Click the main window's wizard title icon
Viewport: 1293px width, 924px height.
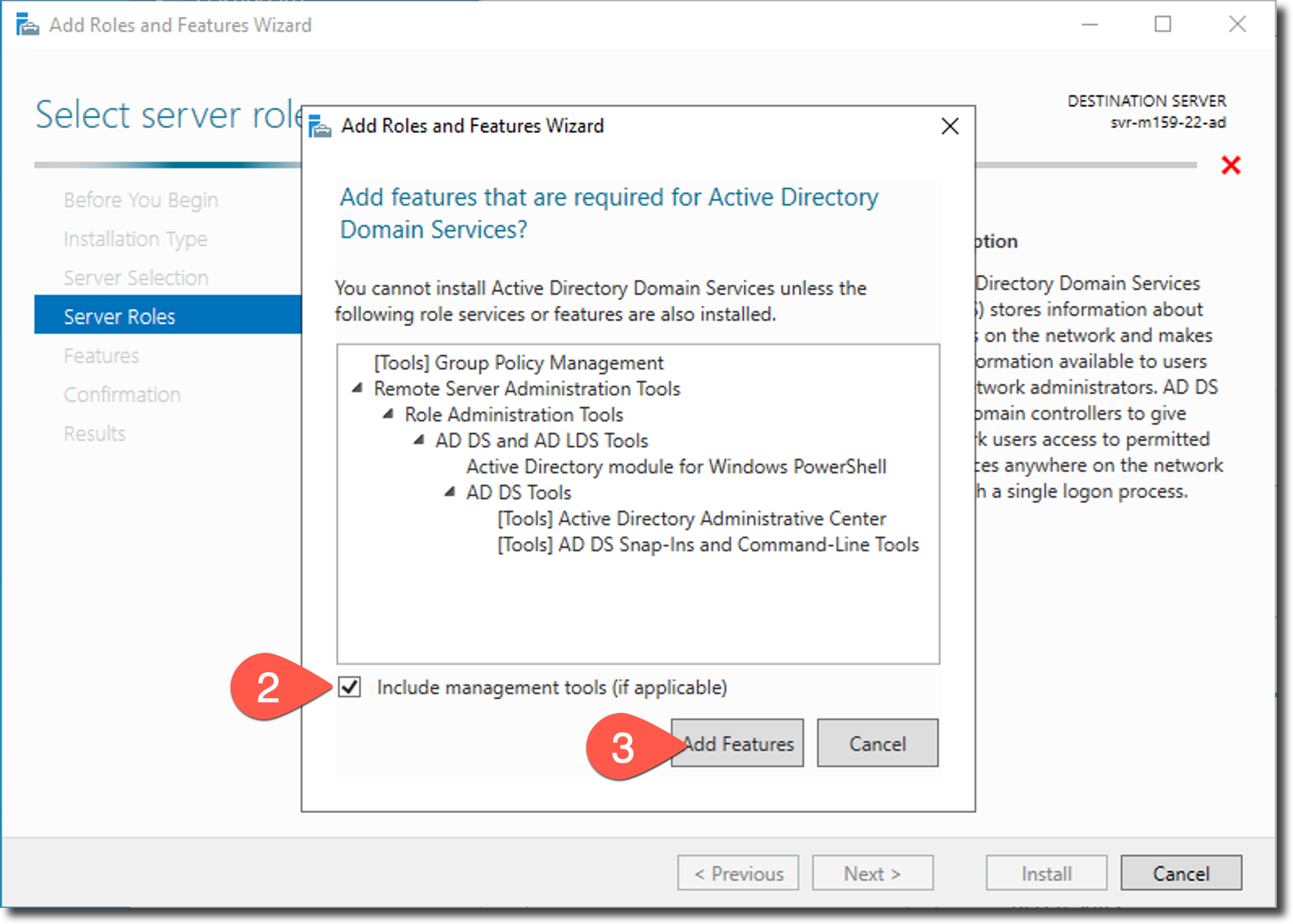[28, 25]
